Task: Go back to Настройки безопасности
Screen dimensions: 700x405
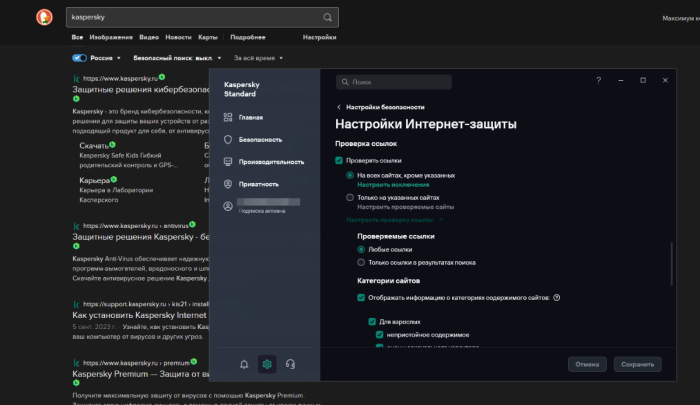Action: (x=385, y=107)
